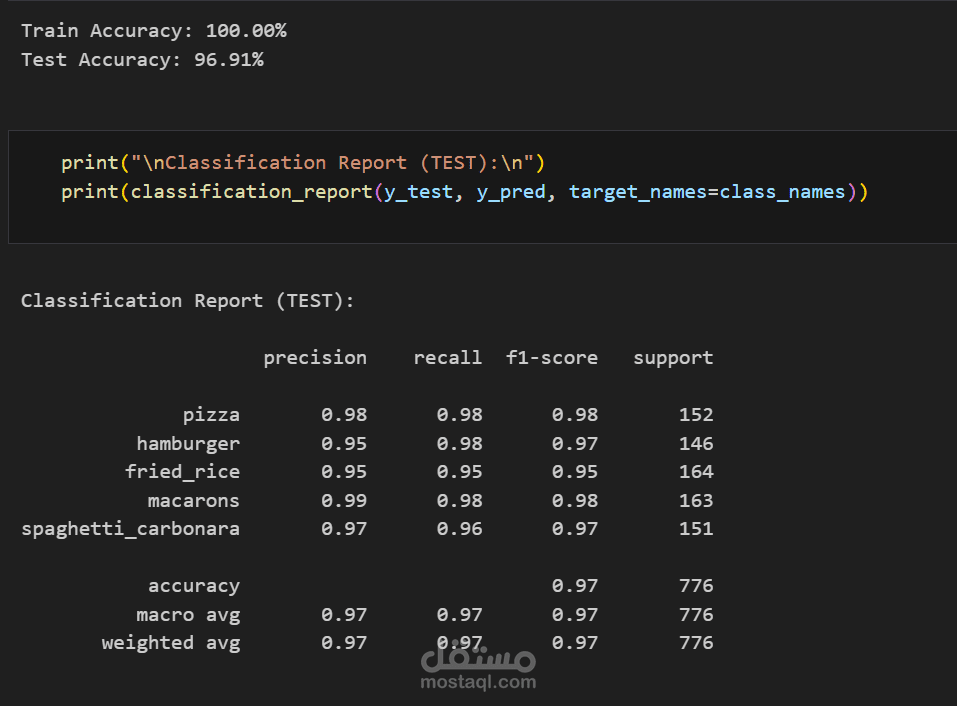The height and width of the screenshot is (706, 957).
Task: Click the fried_rice row label
Action: 182,472
